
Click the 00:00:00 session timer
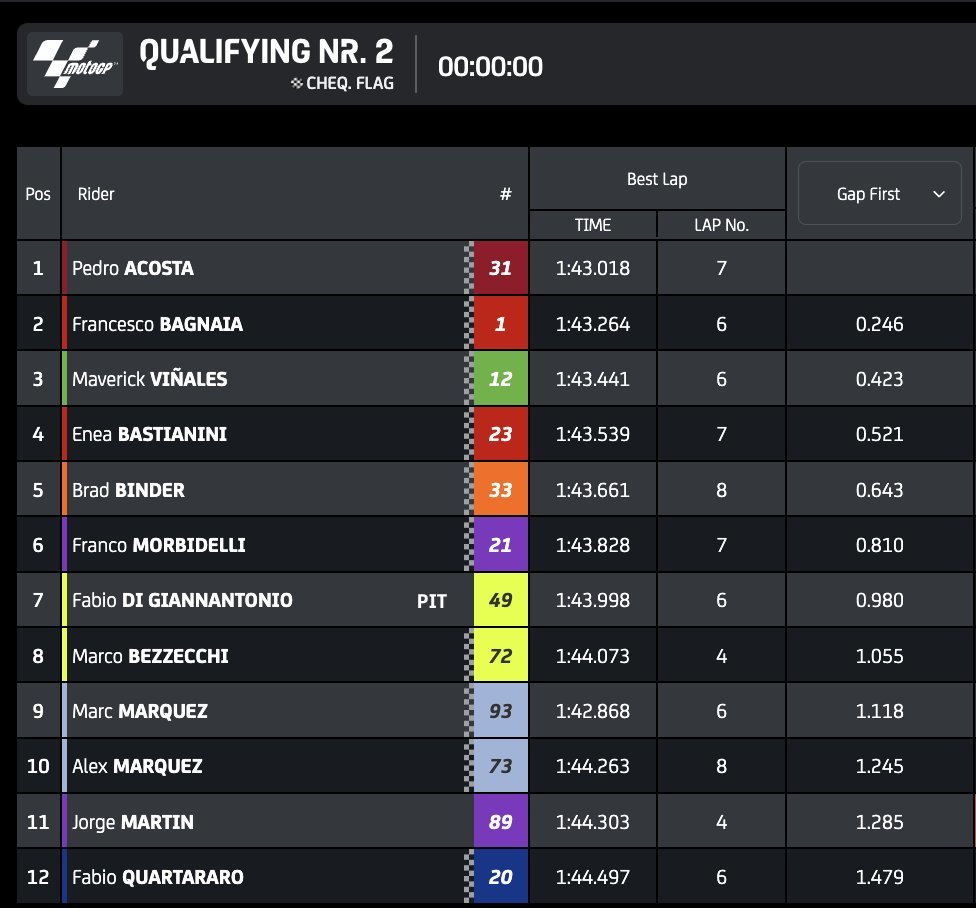point(490,67)
